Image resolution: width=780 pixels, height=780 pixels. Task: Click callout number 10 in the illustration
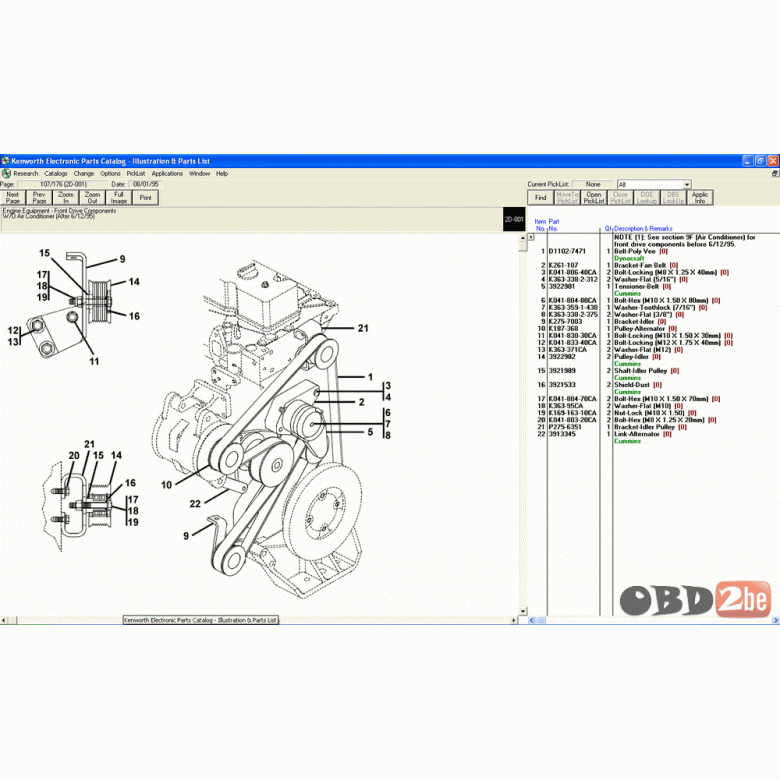coord(167,485)
